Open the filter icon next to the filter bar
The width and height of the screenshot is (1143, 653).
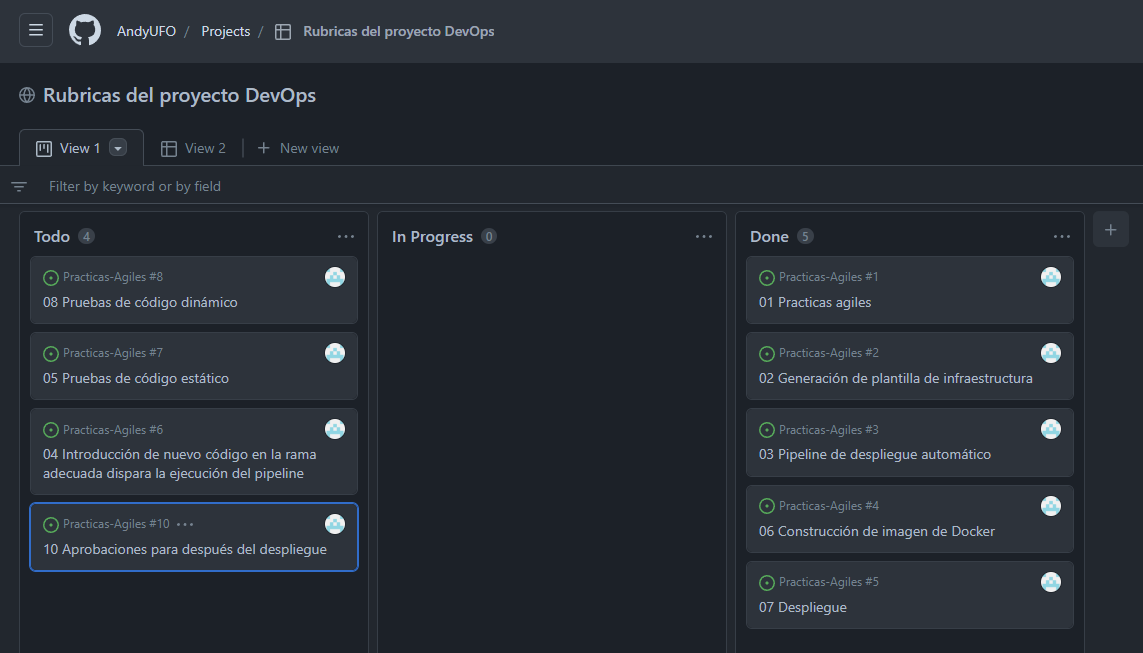[18, 186]
